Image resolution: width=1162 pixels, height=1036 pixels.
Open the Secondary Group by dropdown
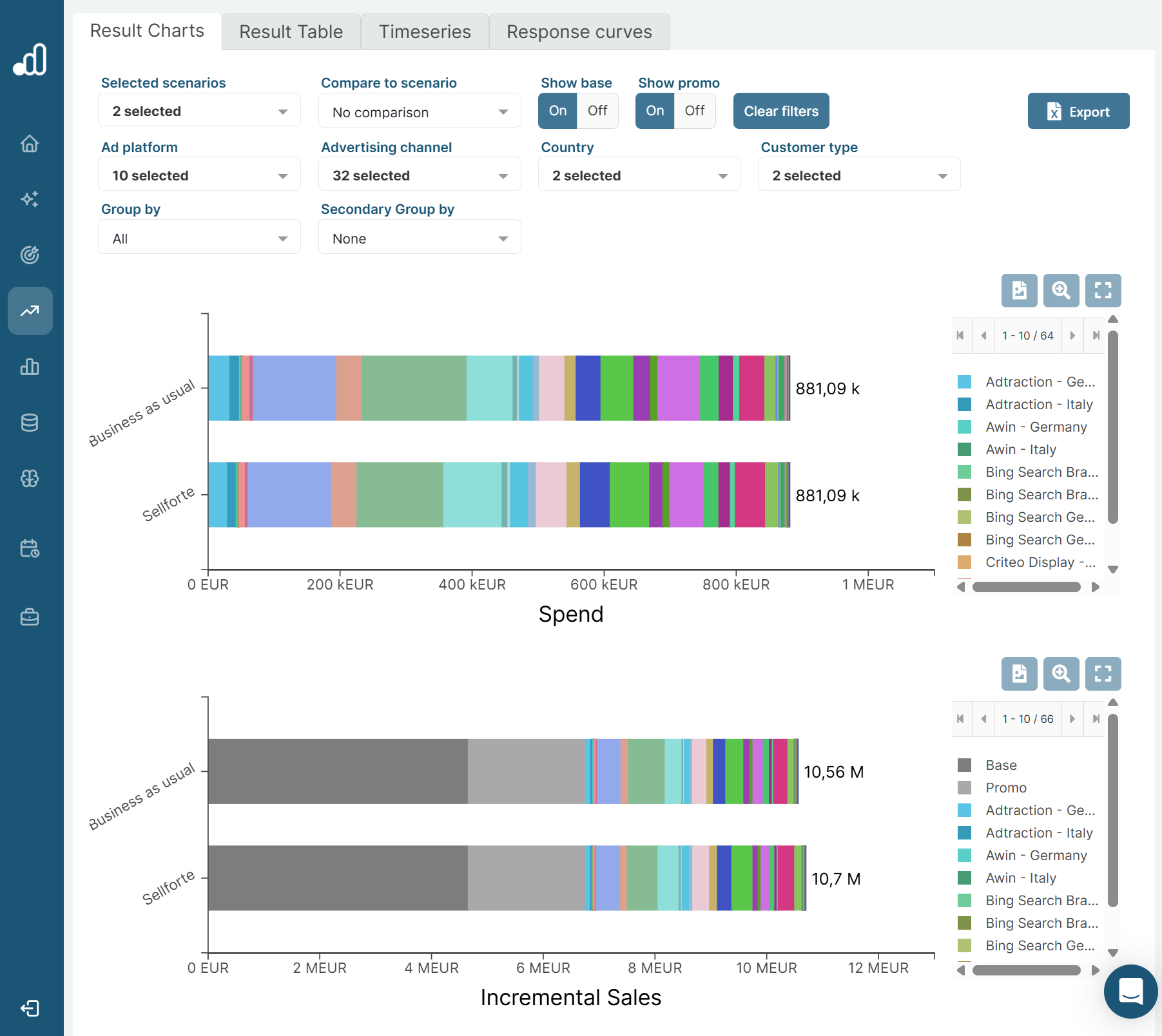tap(420, 239)
